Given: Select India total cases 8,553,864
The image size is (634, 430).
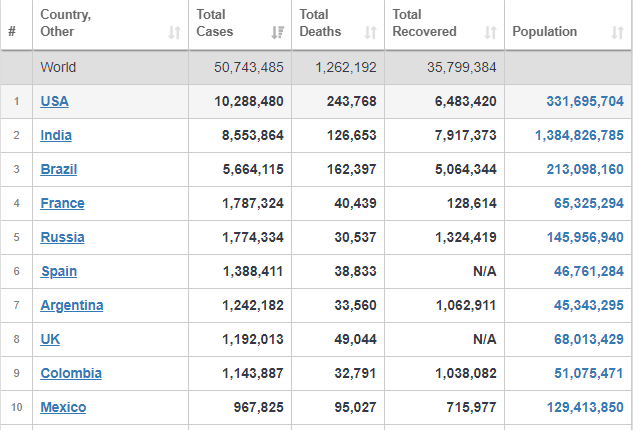Looking at the screenshot, I should point(253,135).
